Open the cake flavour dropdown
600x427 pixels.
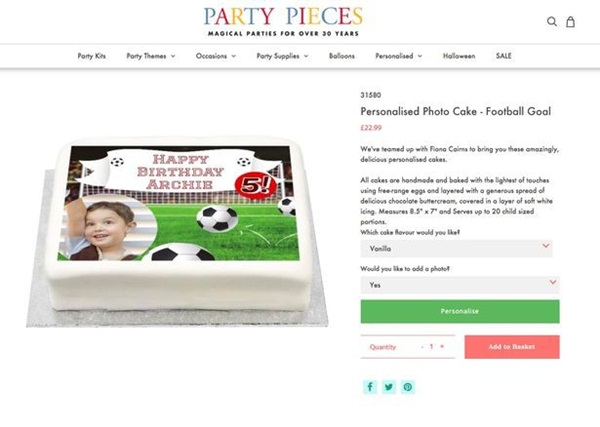point(456,248)
